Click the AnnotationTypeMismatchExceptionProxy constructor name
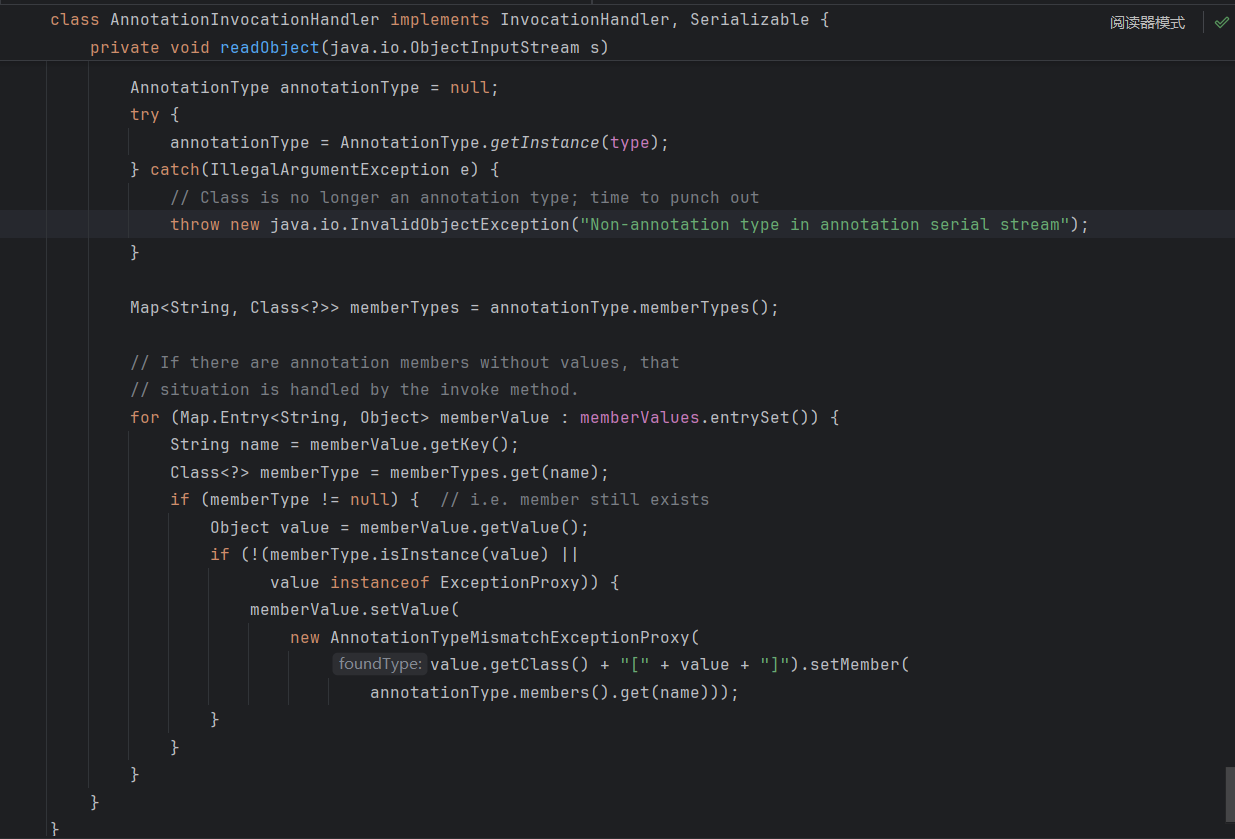This screenshot has height=839, width=1235. tap(509, 637)
